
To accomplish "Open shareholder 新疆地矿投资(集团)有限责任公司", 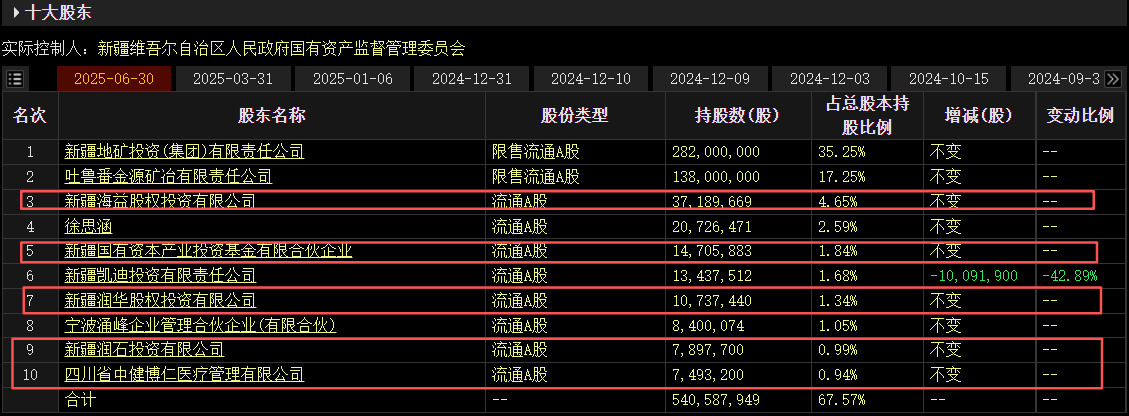I will [184, 152].
